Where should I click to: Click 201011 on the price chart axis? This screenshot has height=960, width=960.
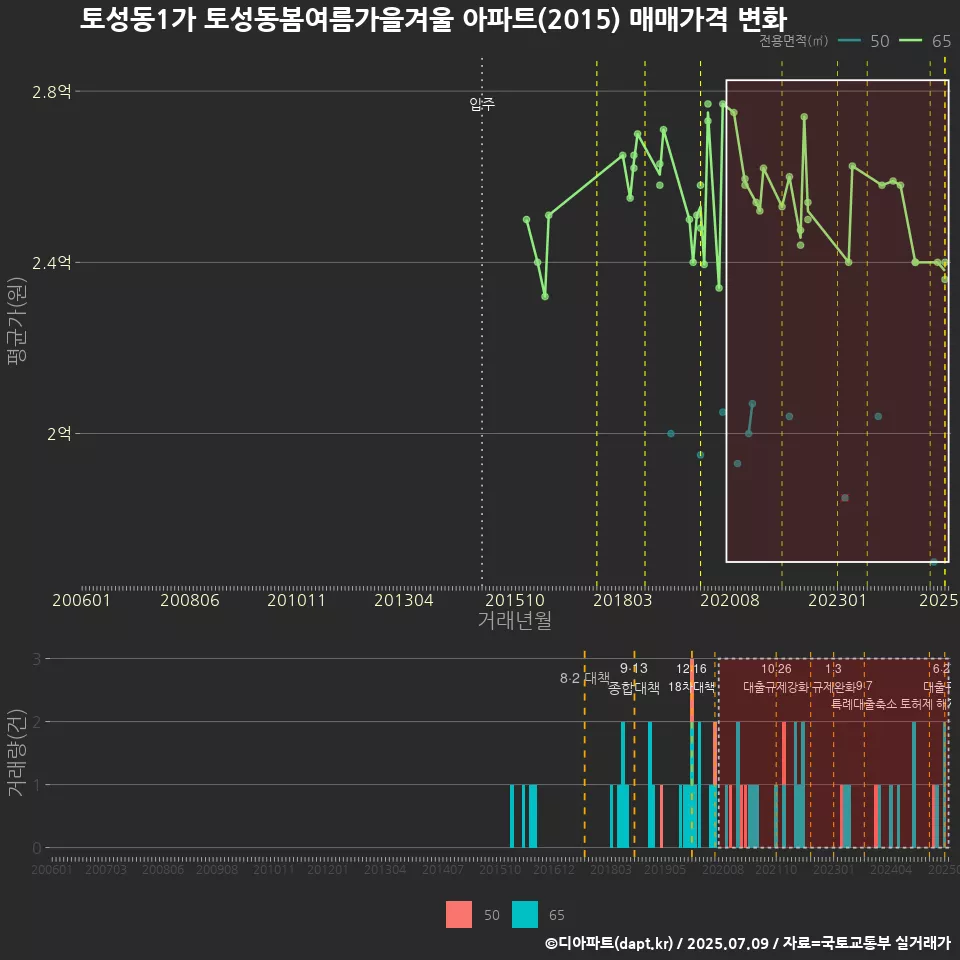(x=296, y=600)
